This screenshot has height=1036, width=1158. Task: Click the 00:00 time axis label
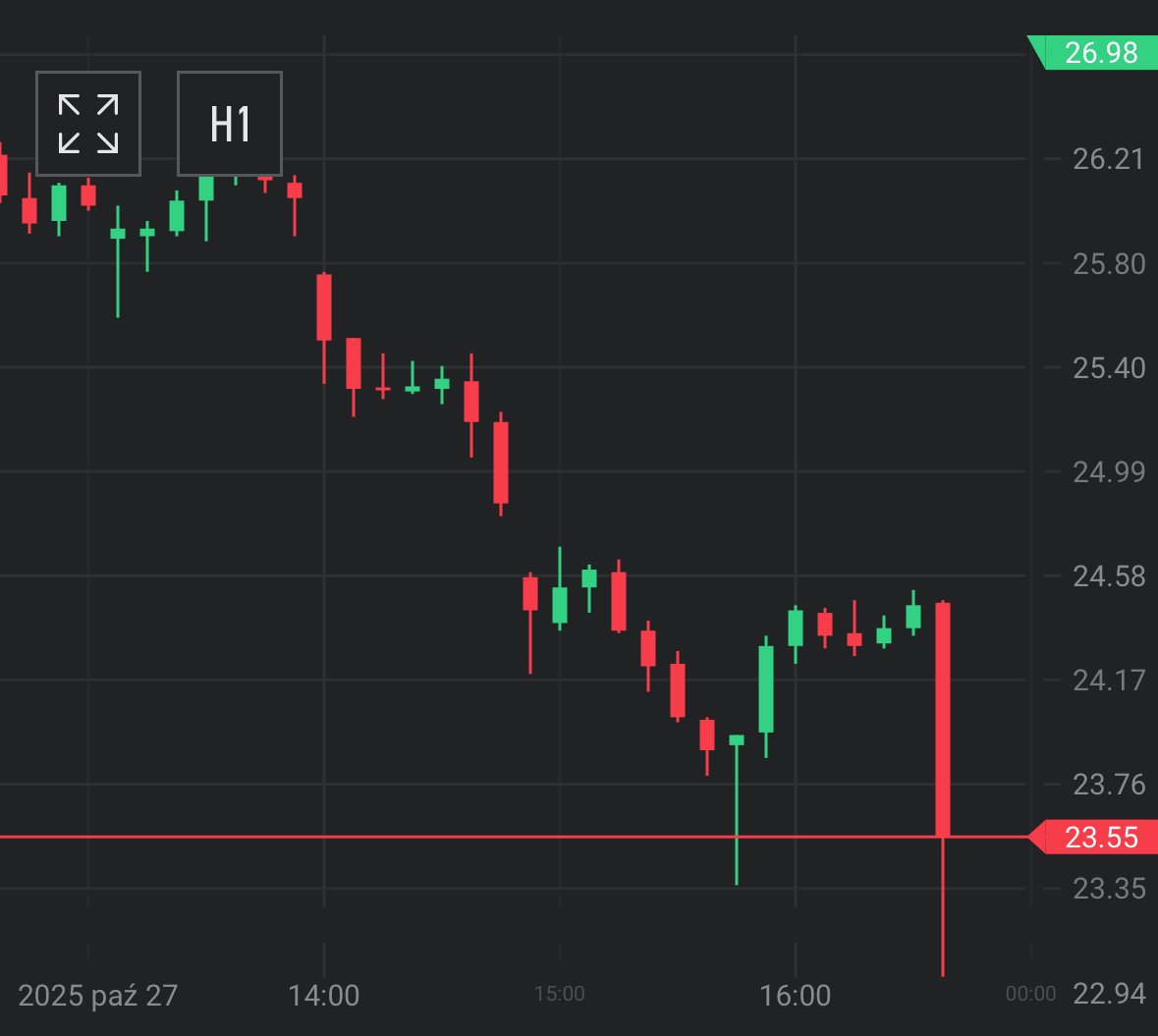coord(1031,995)
